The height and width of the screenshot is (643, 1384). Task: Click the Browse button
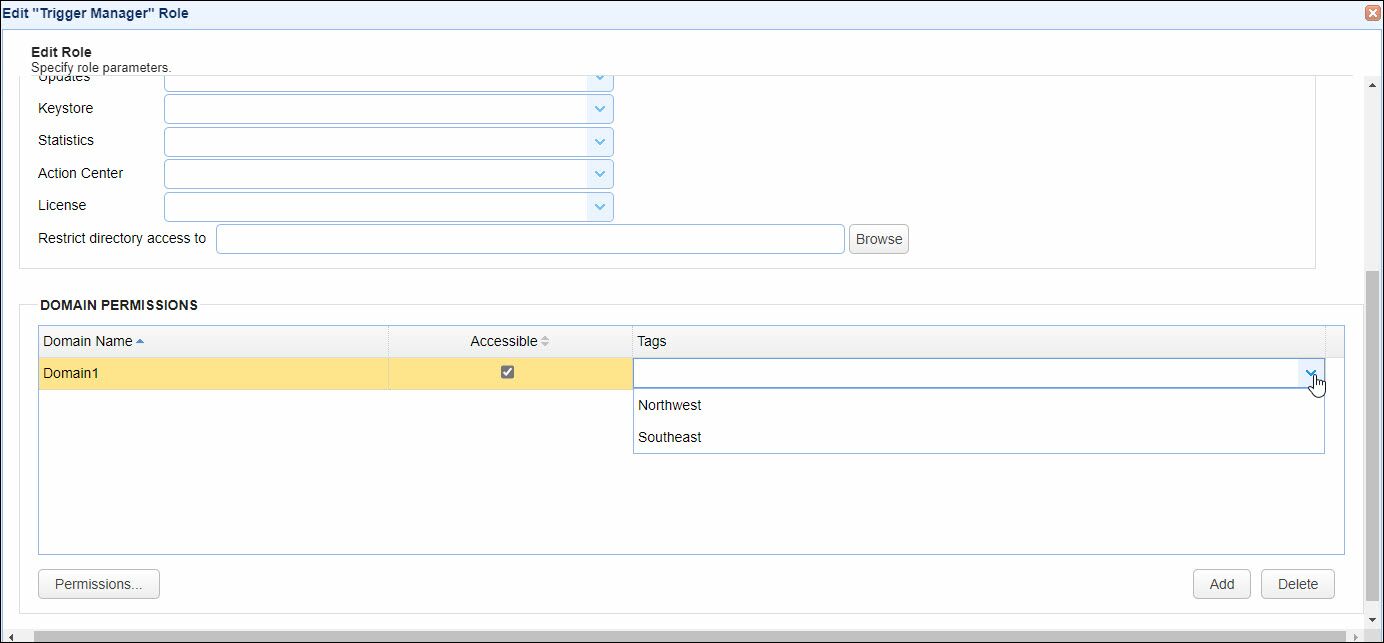click(879, 239)
